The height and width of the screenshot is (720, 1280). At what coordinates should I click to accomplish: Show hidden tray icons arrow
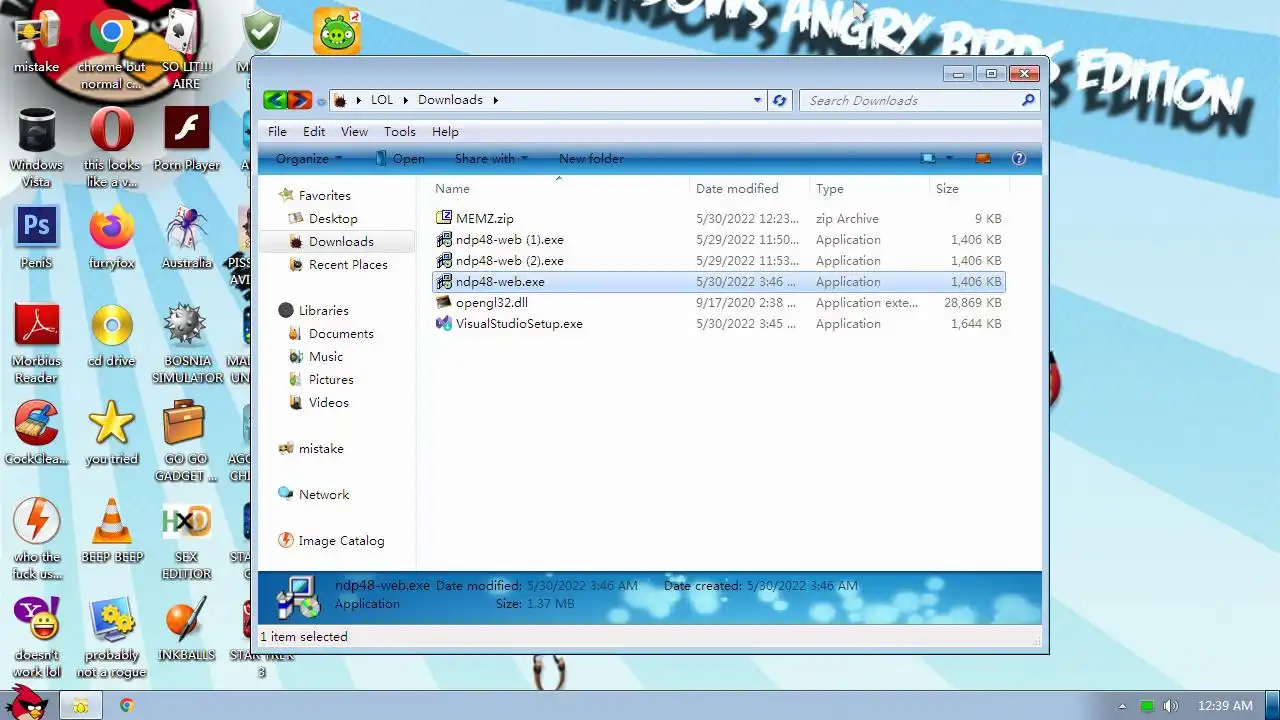(x=1122, y=706)
